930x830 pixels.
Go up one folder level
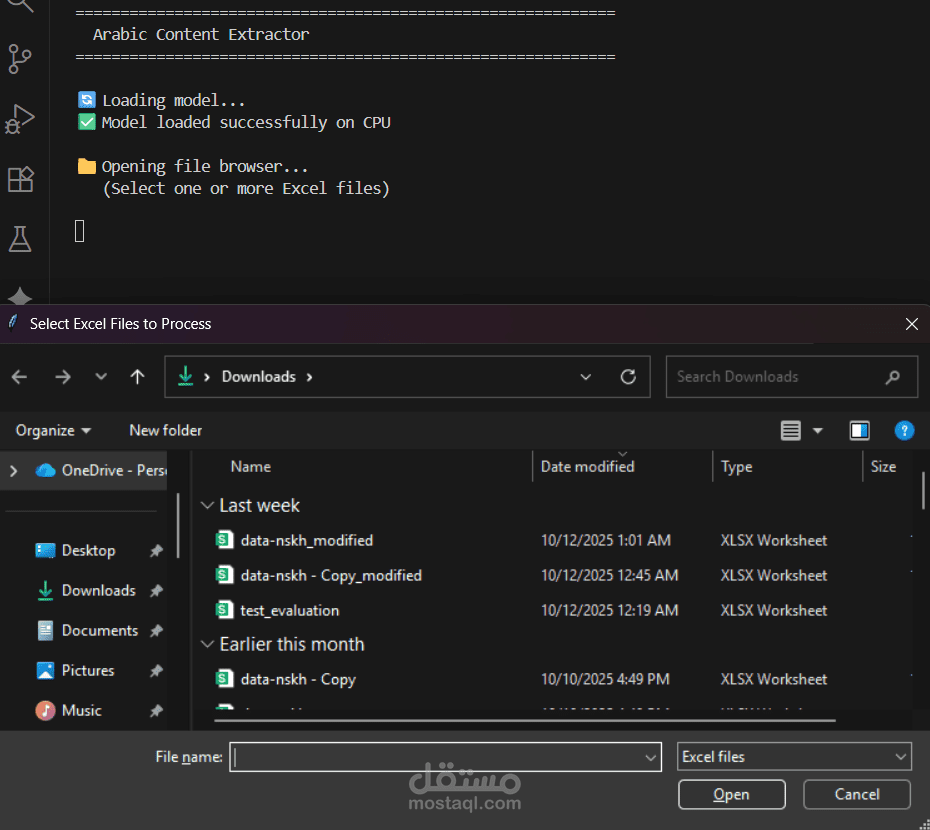(x=137, y=377)
